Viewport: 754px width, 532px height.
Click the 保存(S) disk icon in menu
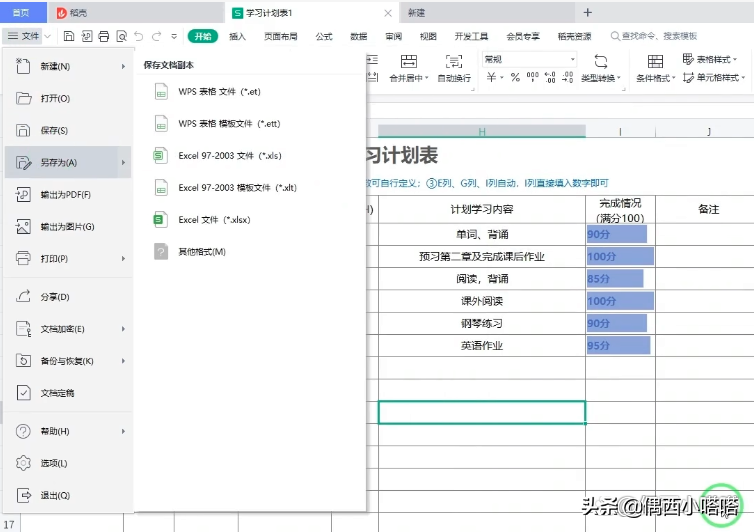(x=23, y=130)
